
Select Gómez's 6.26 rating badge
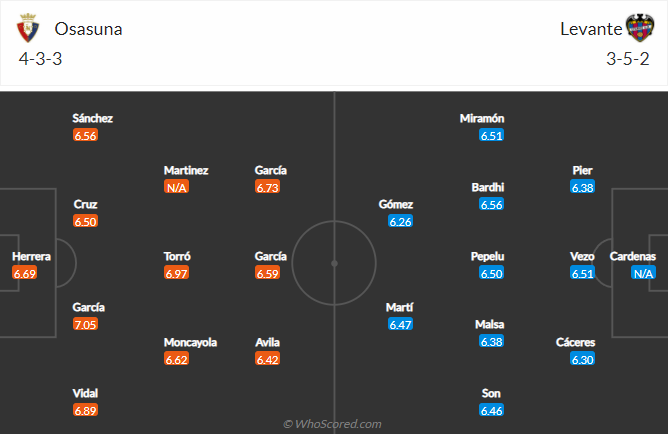pyautogui.click(x=400, y=221)
